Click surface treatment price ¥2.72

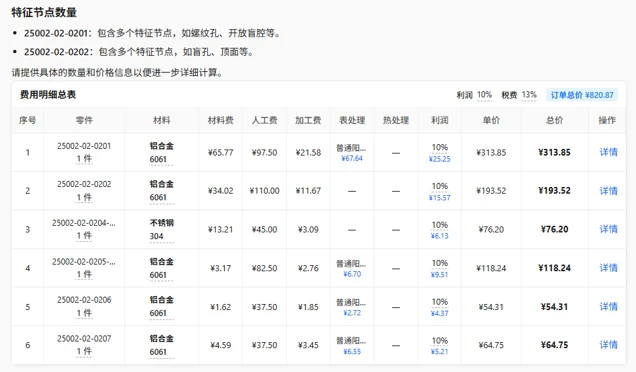coord(352,313)
